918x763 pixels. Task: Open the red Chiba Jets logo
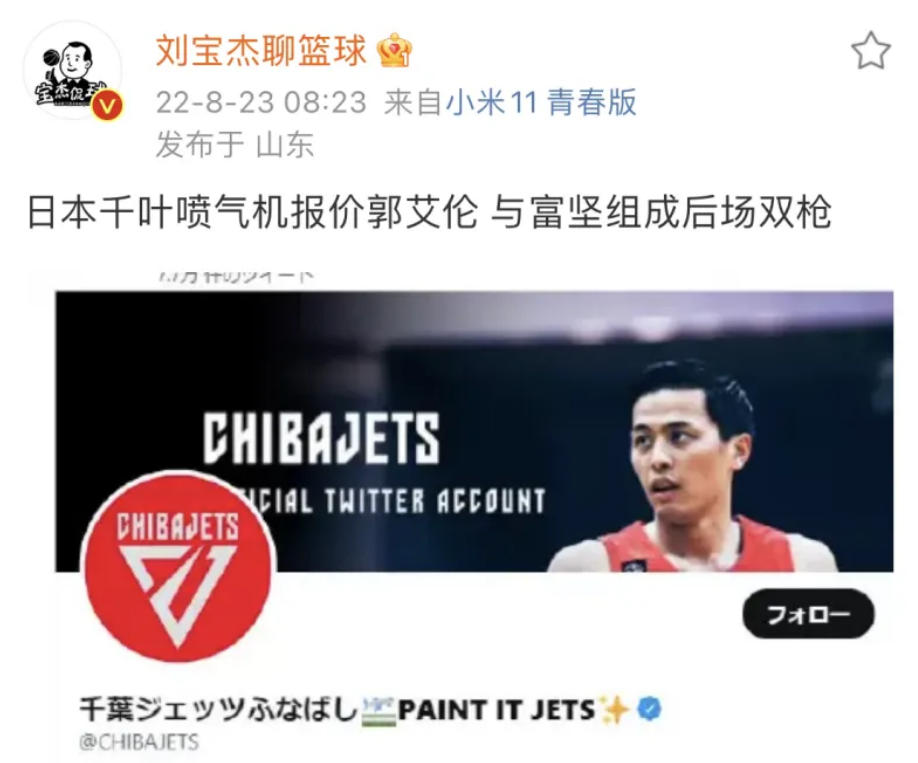(x=178, y=567)
